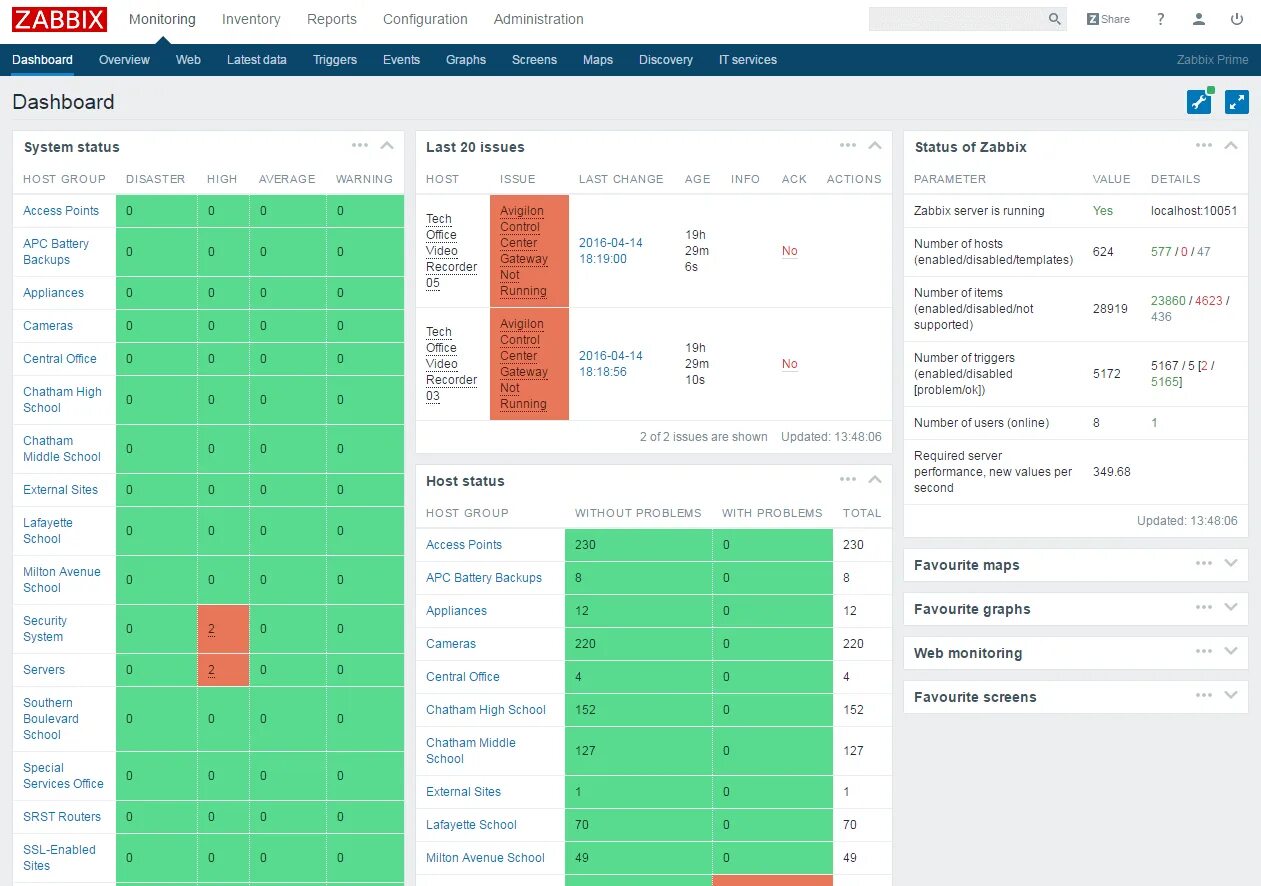
Task: Expand the Favourite maps widget
Action: click(x=1231, y=564)
